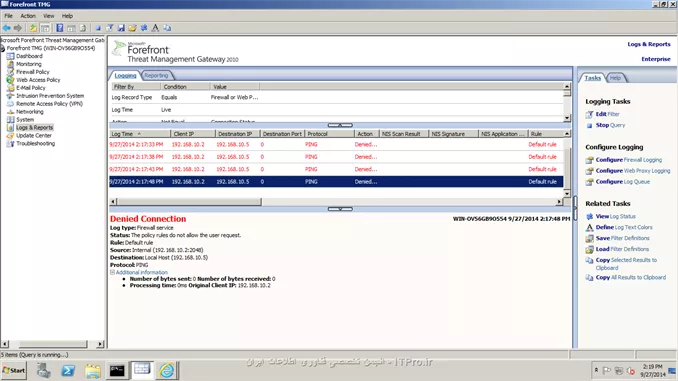Screen dimensions: 678x381
Task: Click the Save Filter Definitions floppy-disk icon
Action: [121, 28]
